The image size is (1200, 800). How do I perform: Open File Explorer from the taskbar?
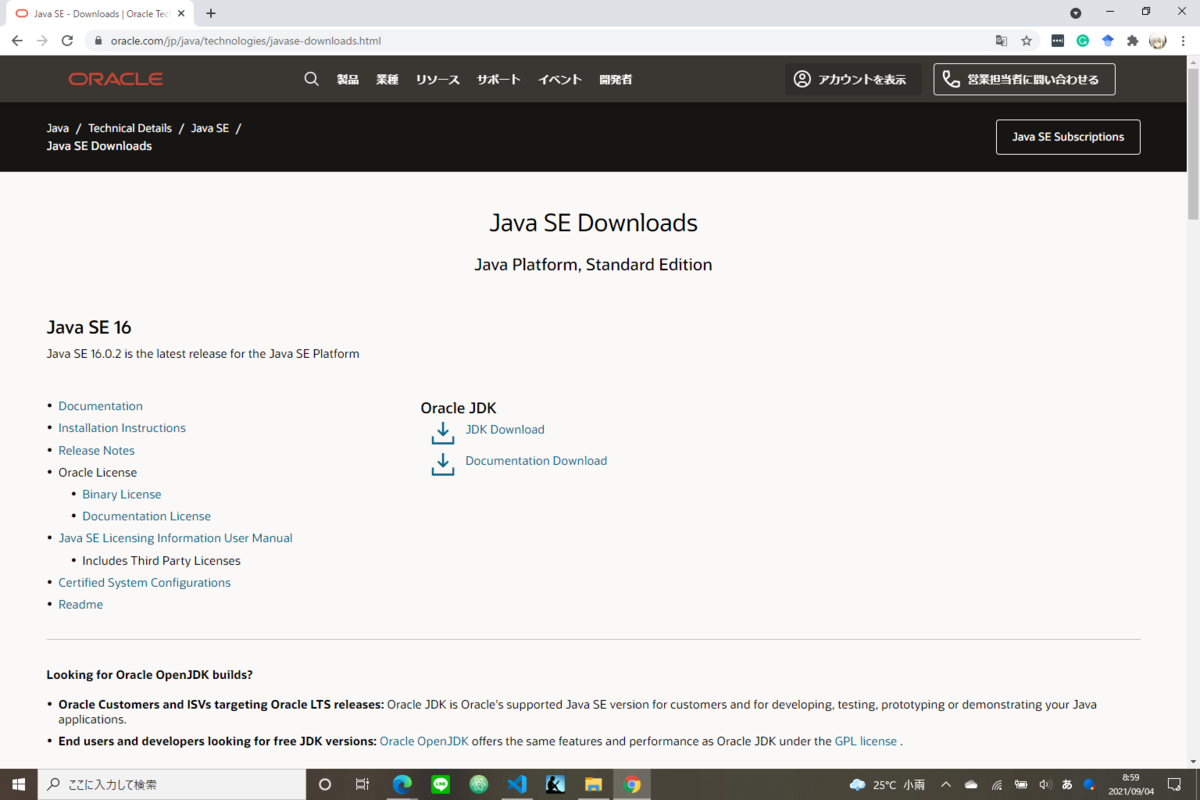[x=593, y=785]
